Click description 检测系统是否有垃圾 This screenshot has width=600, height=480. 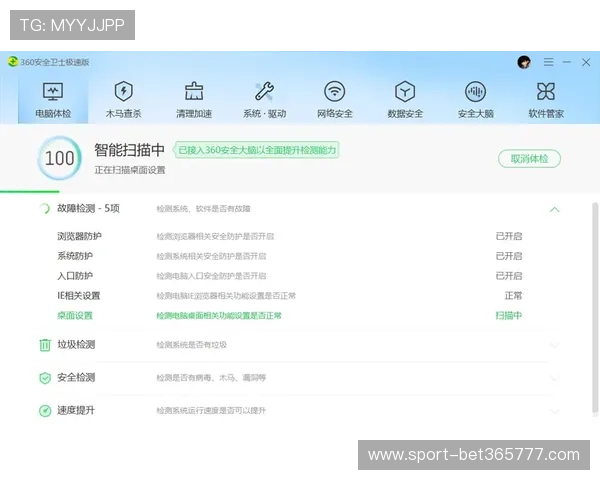pos(191,345)
